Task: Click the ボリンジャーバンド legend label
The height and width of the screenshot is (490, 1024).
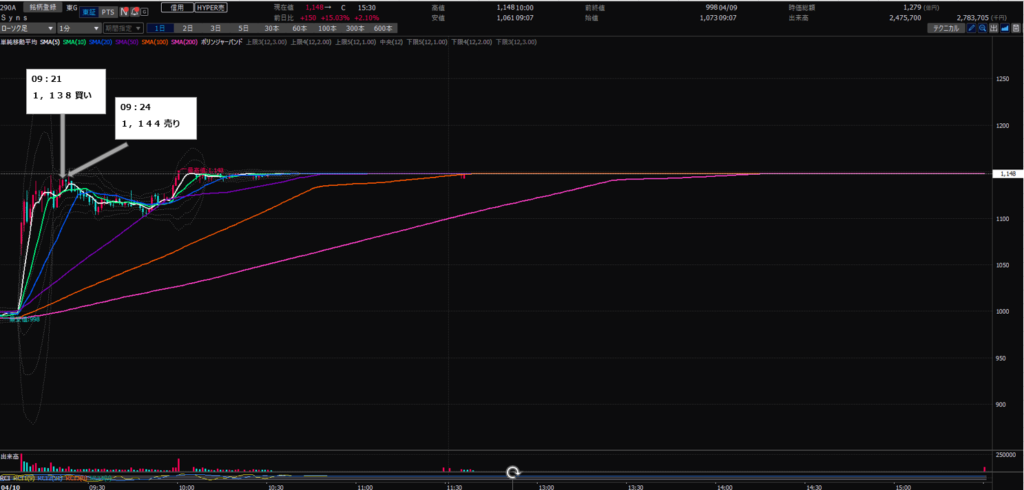Action: tap(222, 41)
